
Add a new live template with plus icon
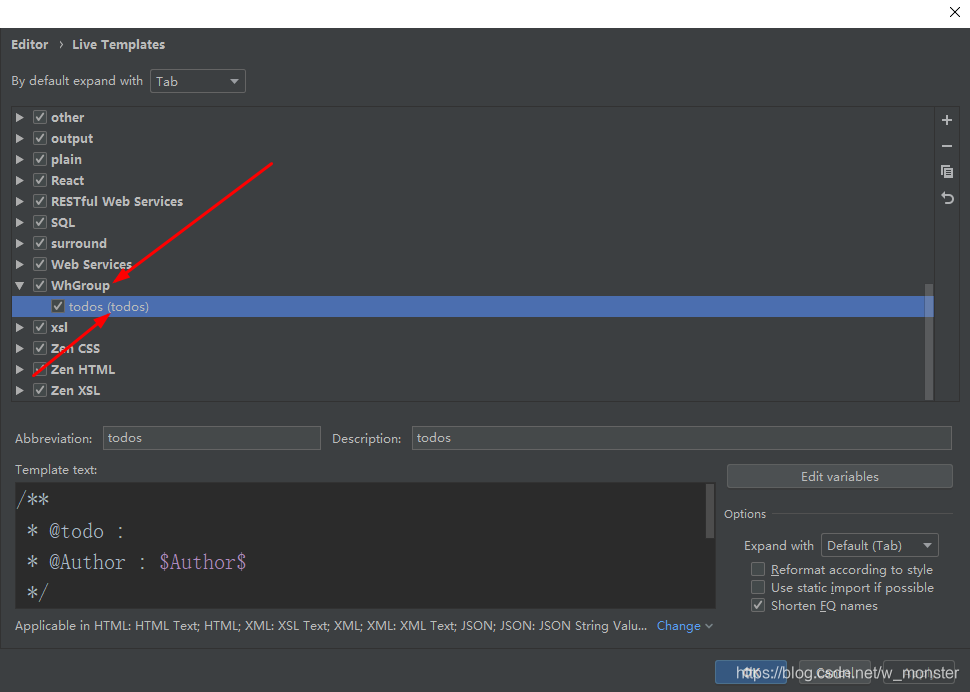click(946, 120)
